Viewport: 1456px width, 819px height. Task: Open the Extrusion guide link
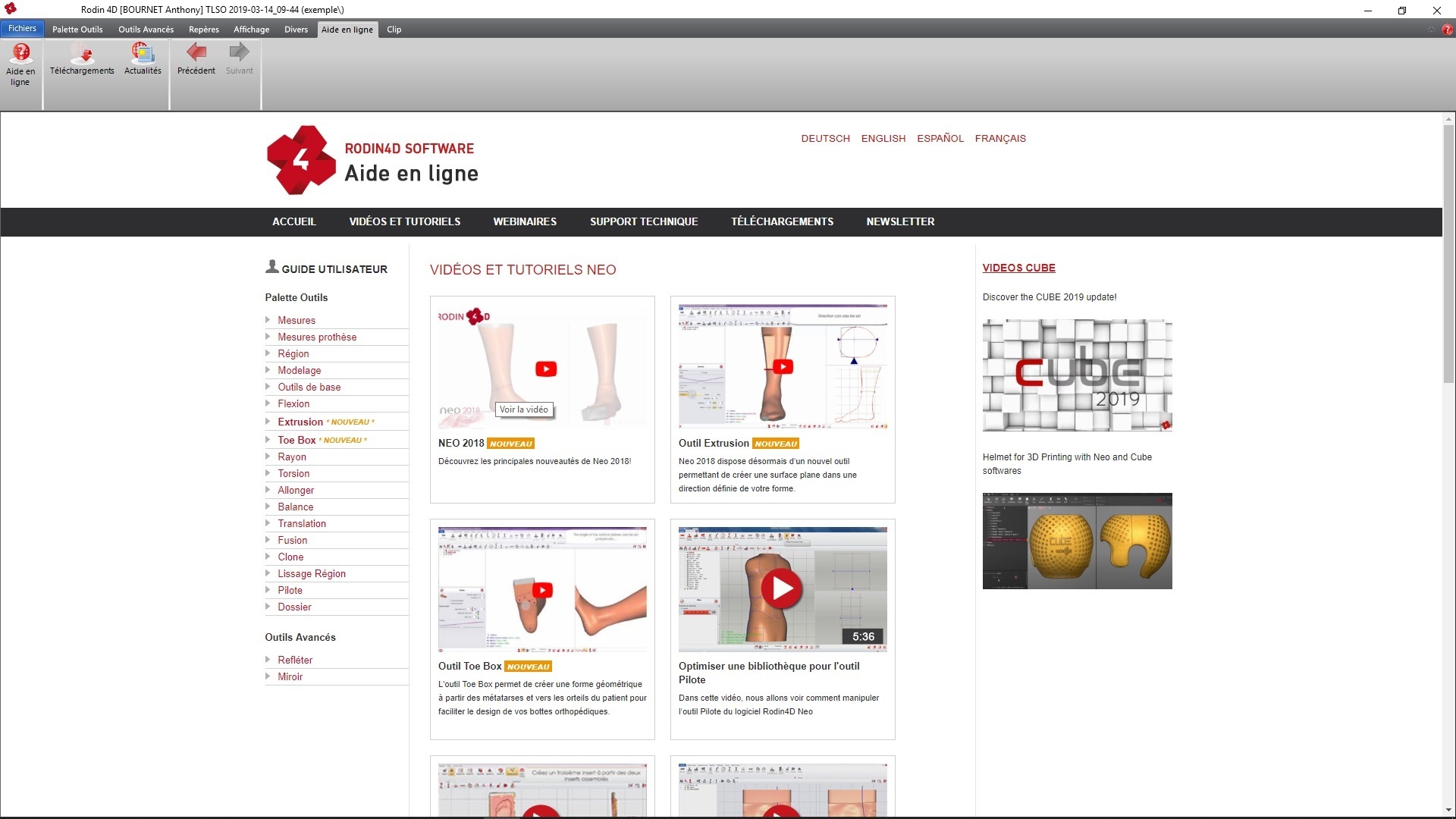pos(300,422)
